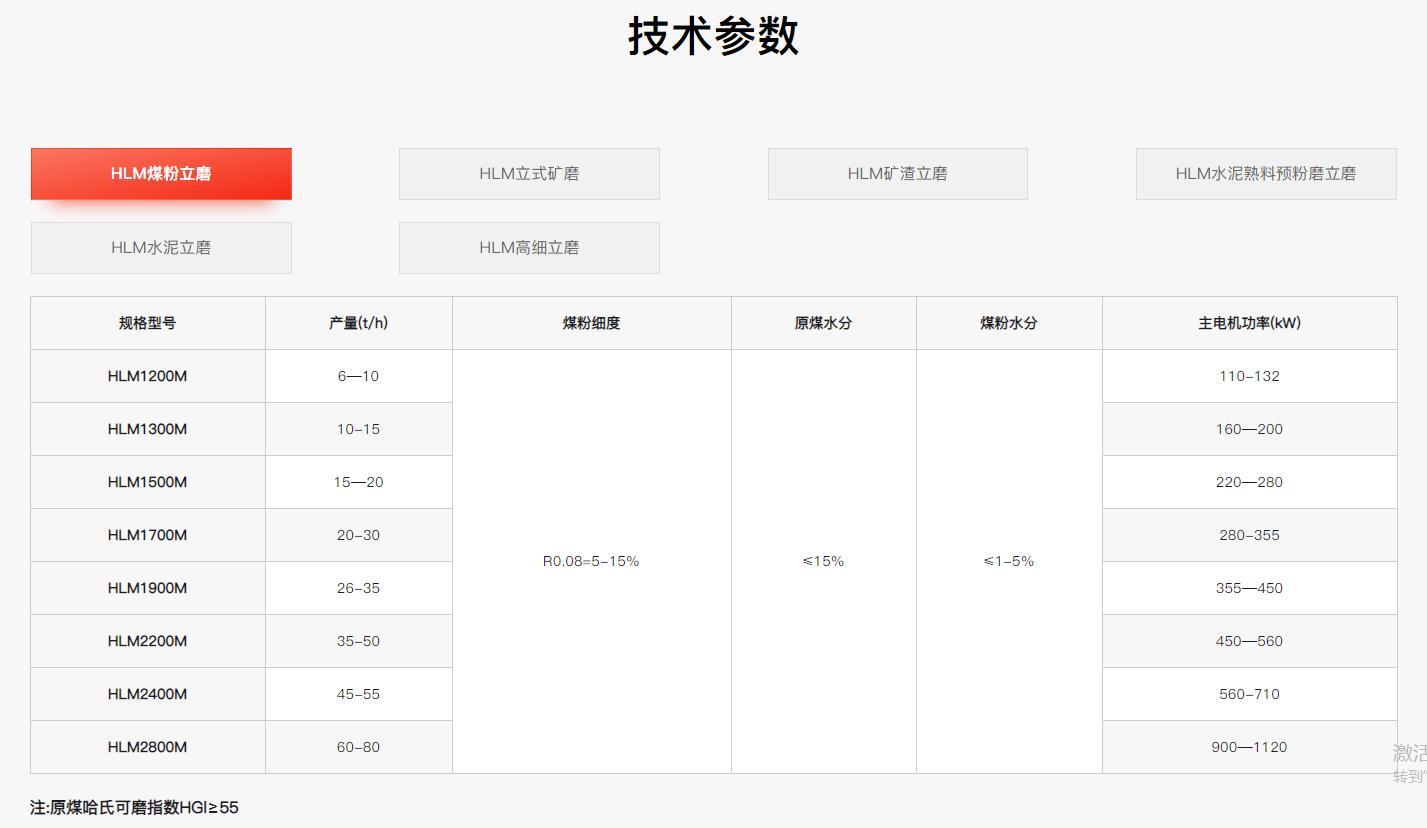Click the HLM1500M model cell
The width and height of the screenshot is (1427, 828).
tap(147, 482)
